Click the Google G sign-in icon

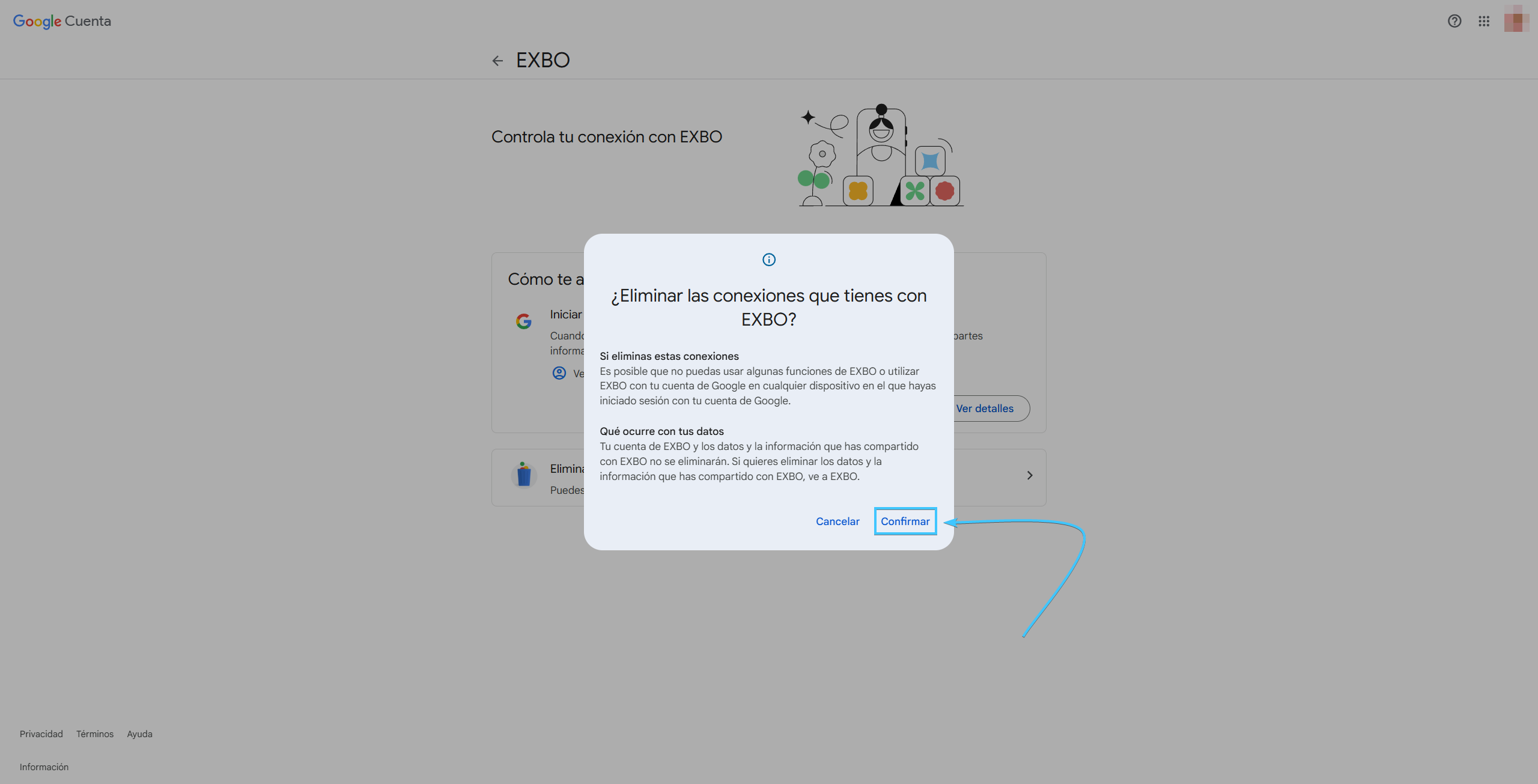(524, 321)
